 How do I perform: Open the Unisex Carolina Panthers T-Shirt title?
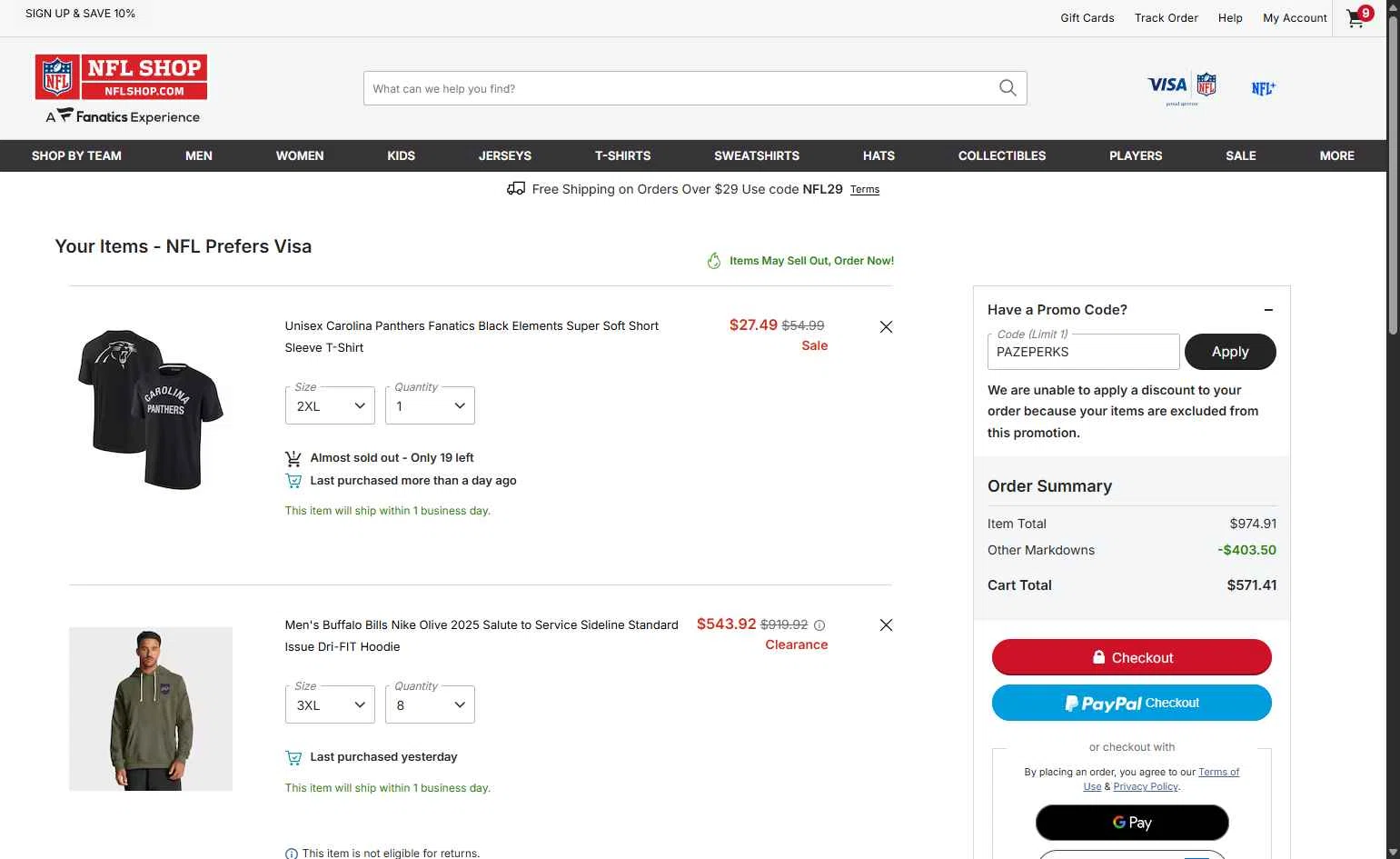tap(472, 337)
